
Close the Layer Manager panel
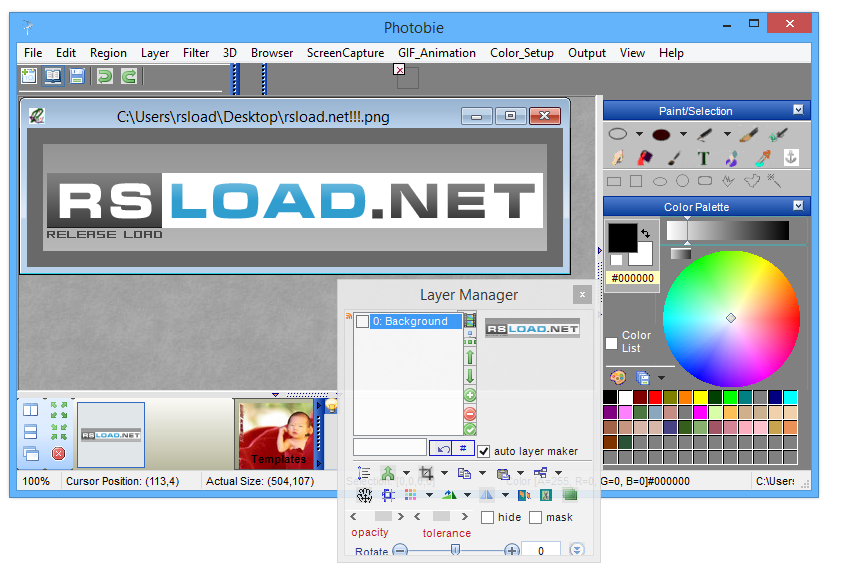[x=582, y=294]
